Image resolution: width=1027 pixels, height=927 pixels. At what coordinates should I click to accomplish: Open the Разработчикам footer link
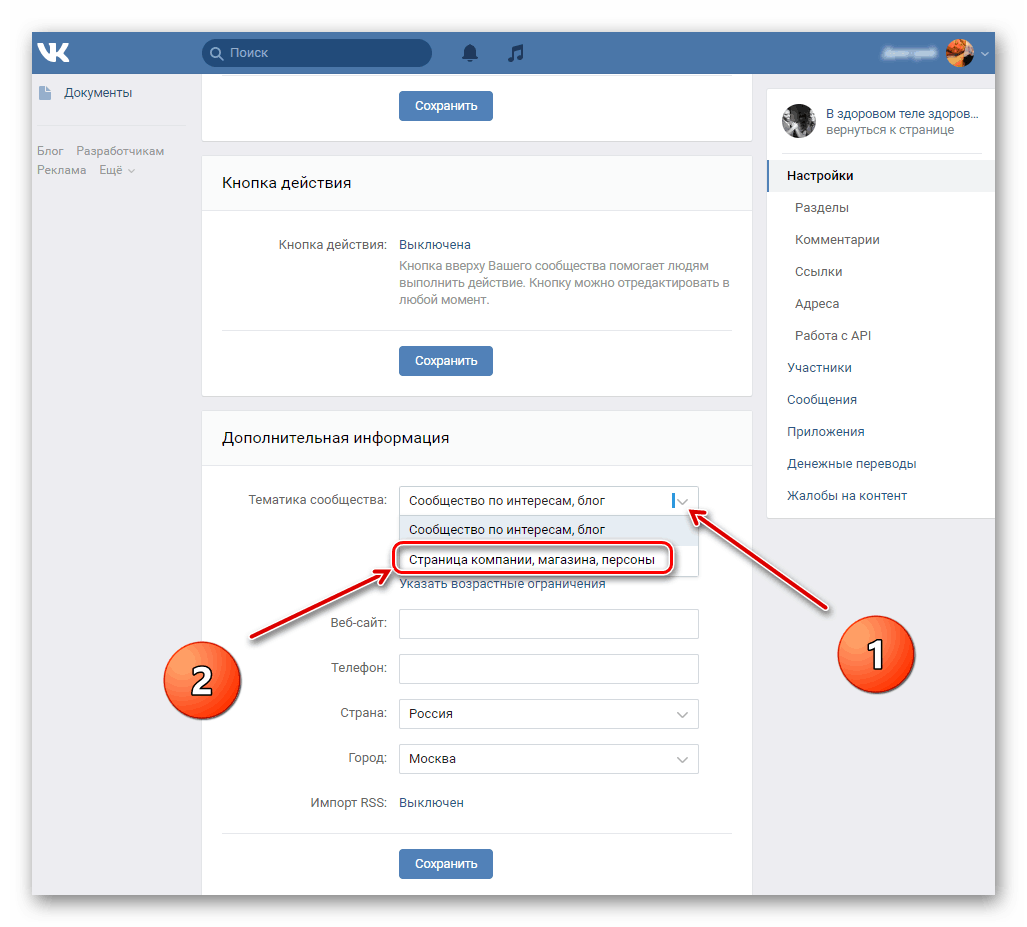tap(120, 151)
